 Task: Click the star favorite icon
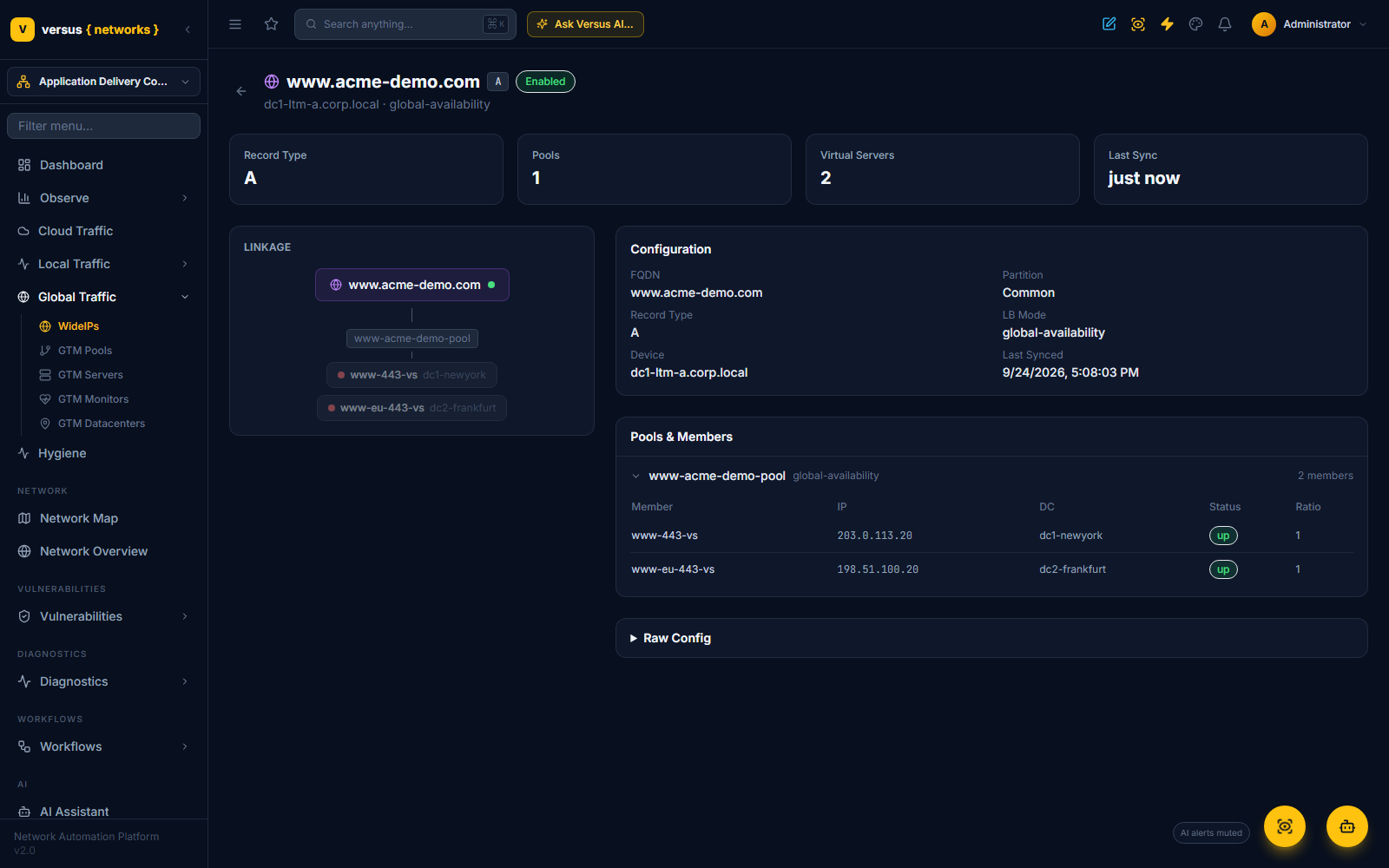[x=272, y=24]
